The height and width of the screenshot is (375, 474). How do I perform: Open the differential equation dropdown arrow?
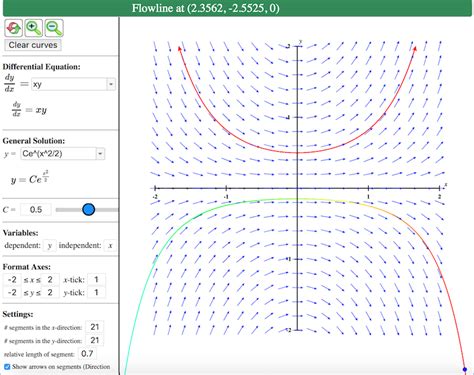pyautogui.click(x=111, y=84)
